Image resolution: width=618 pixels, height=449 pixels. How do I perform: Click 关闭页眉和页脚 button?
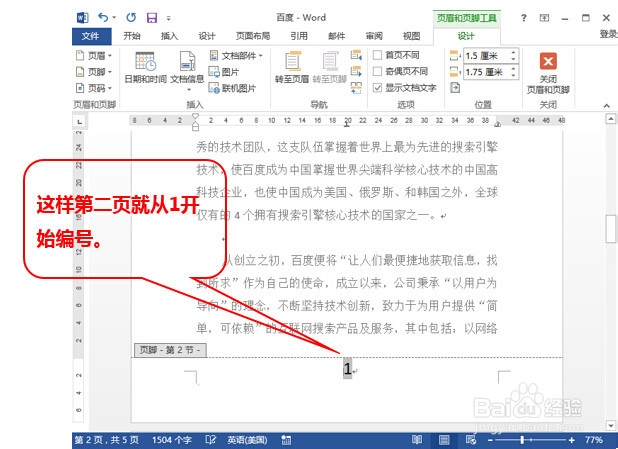(548, 73)
